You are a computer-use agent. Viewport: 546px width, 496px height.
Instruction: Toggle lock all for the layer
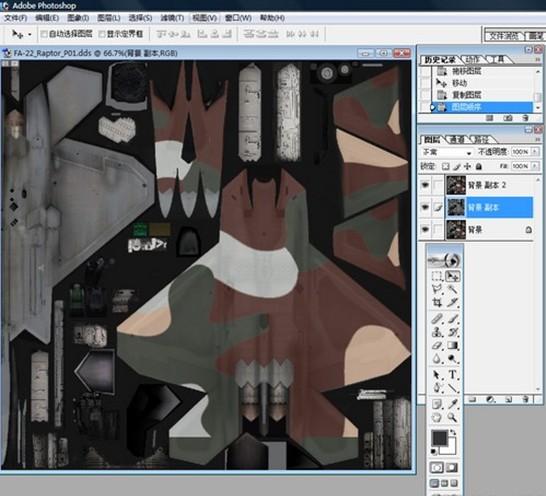pyautogui.click(x=479, y=166)
